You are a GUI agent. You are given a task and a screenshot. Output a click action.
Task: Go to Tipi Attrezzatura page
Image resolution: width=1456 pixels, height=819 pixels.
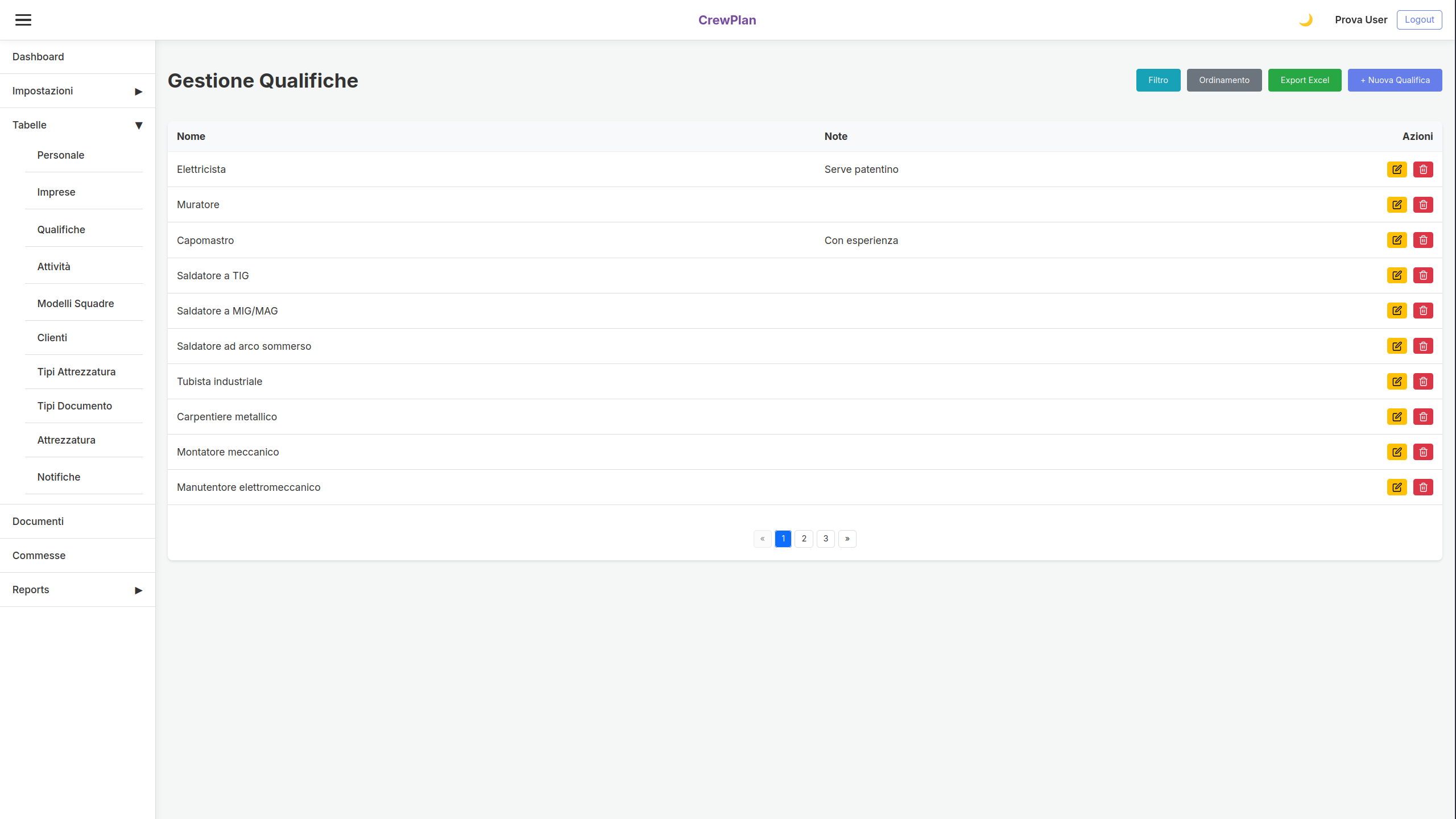point(76,372)
